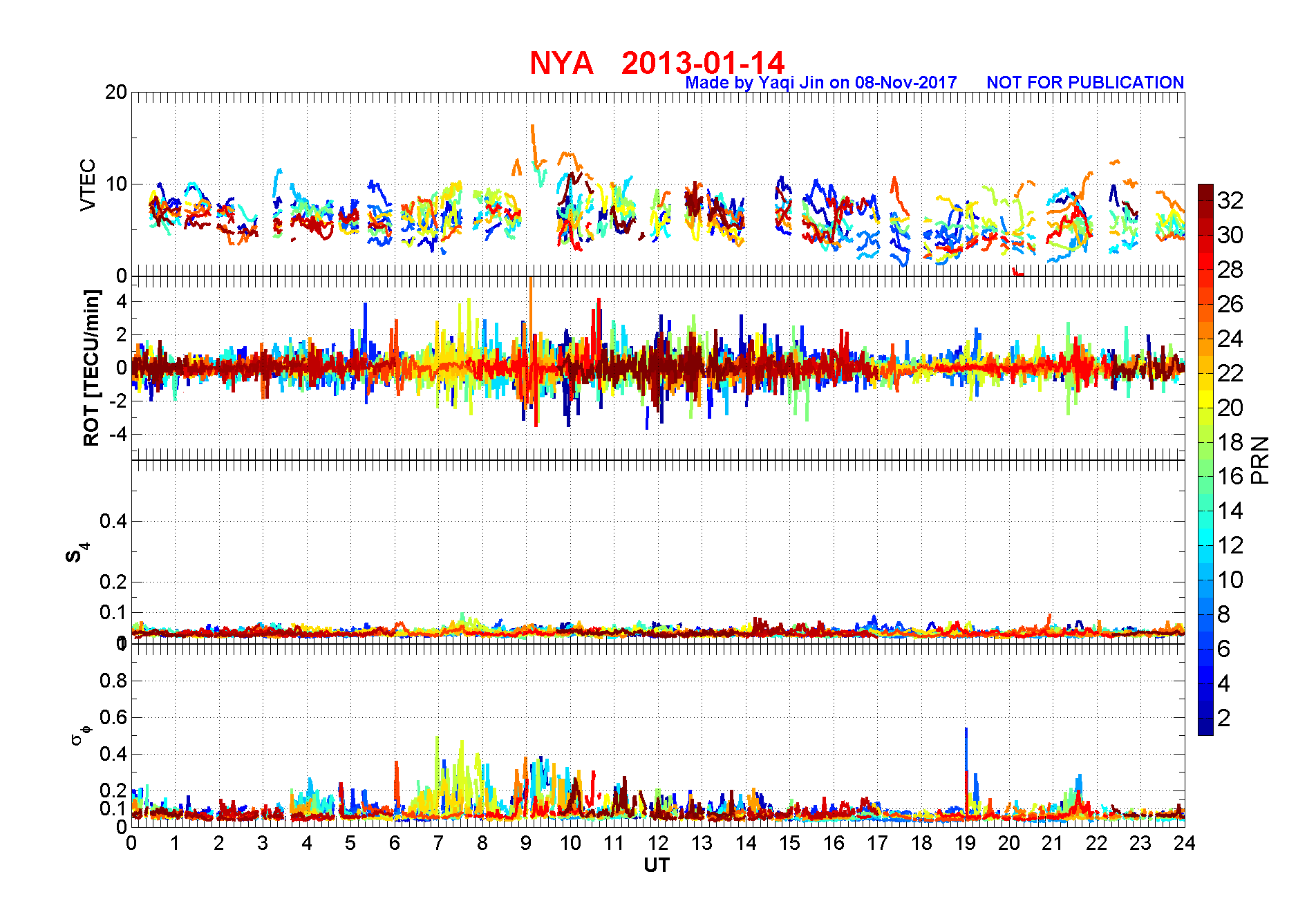Click the hour '5' tick on the UT axis

350,843
